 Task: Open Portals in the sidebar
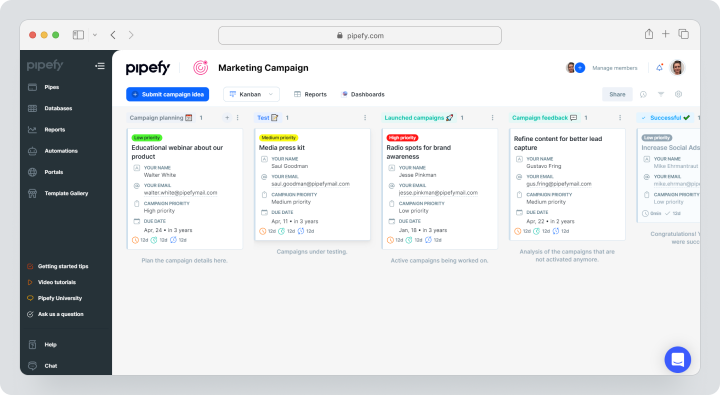tap(53, 172)
